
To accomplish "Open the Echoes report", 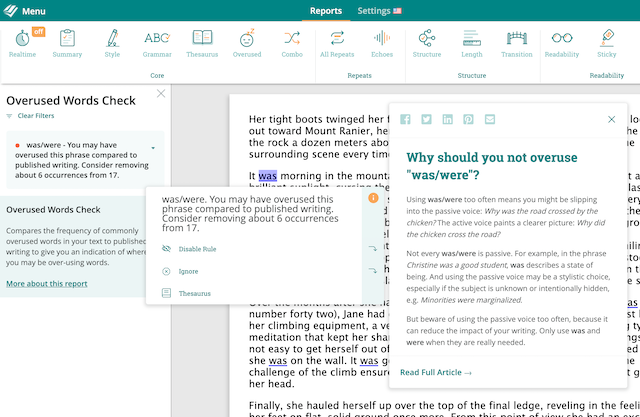I will click(382, 43).
